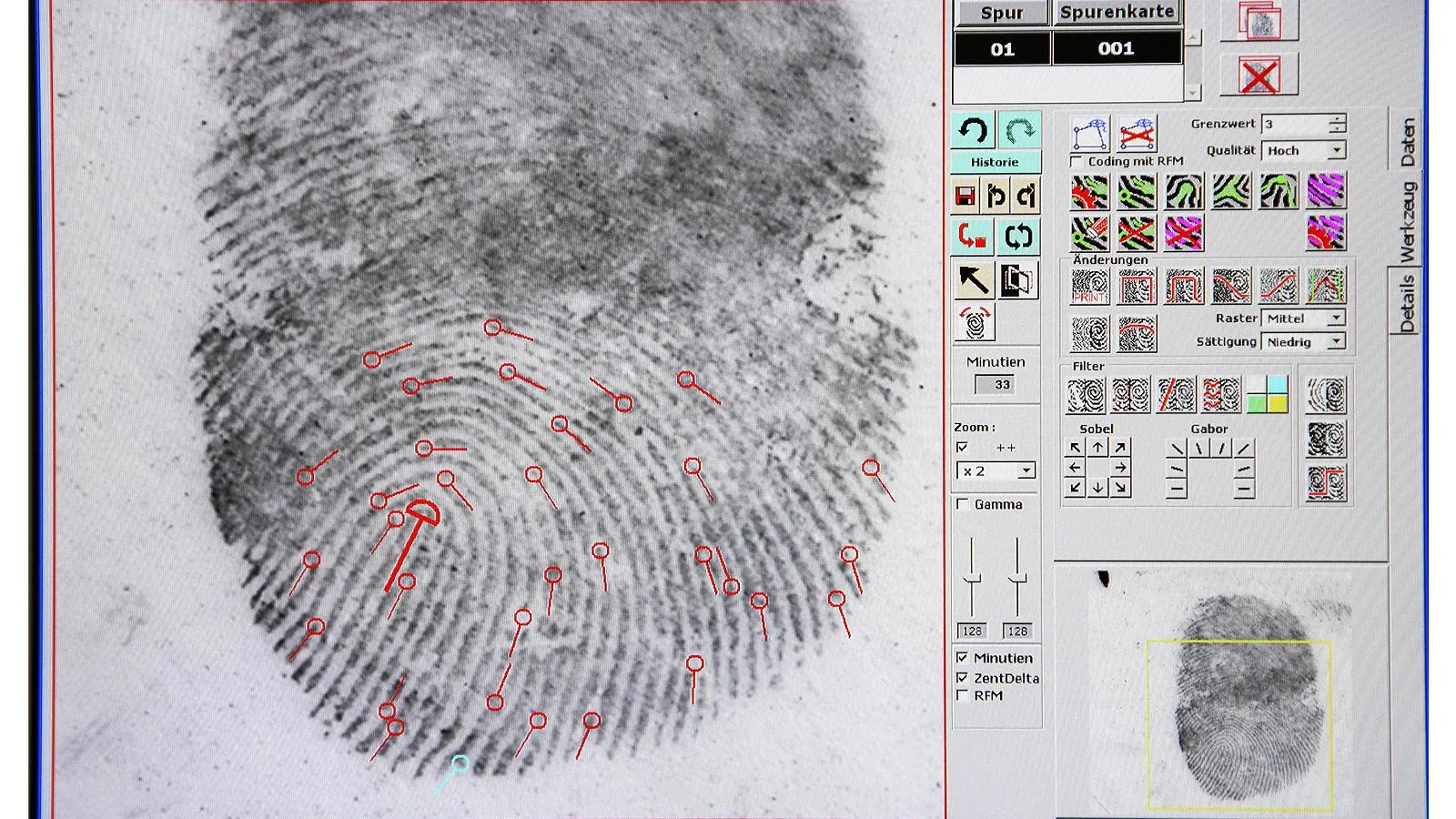Click the PRINT fingerprint icon under Änderungen
The width and height of the screenshot is (1456, 819).
(x=1089, y=287)
